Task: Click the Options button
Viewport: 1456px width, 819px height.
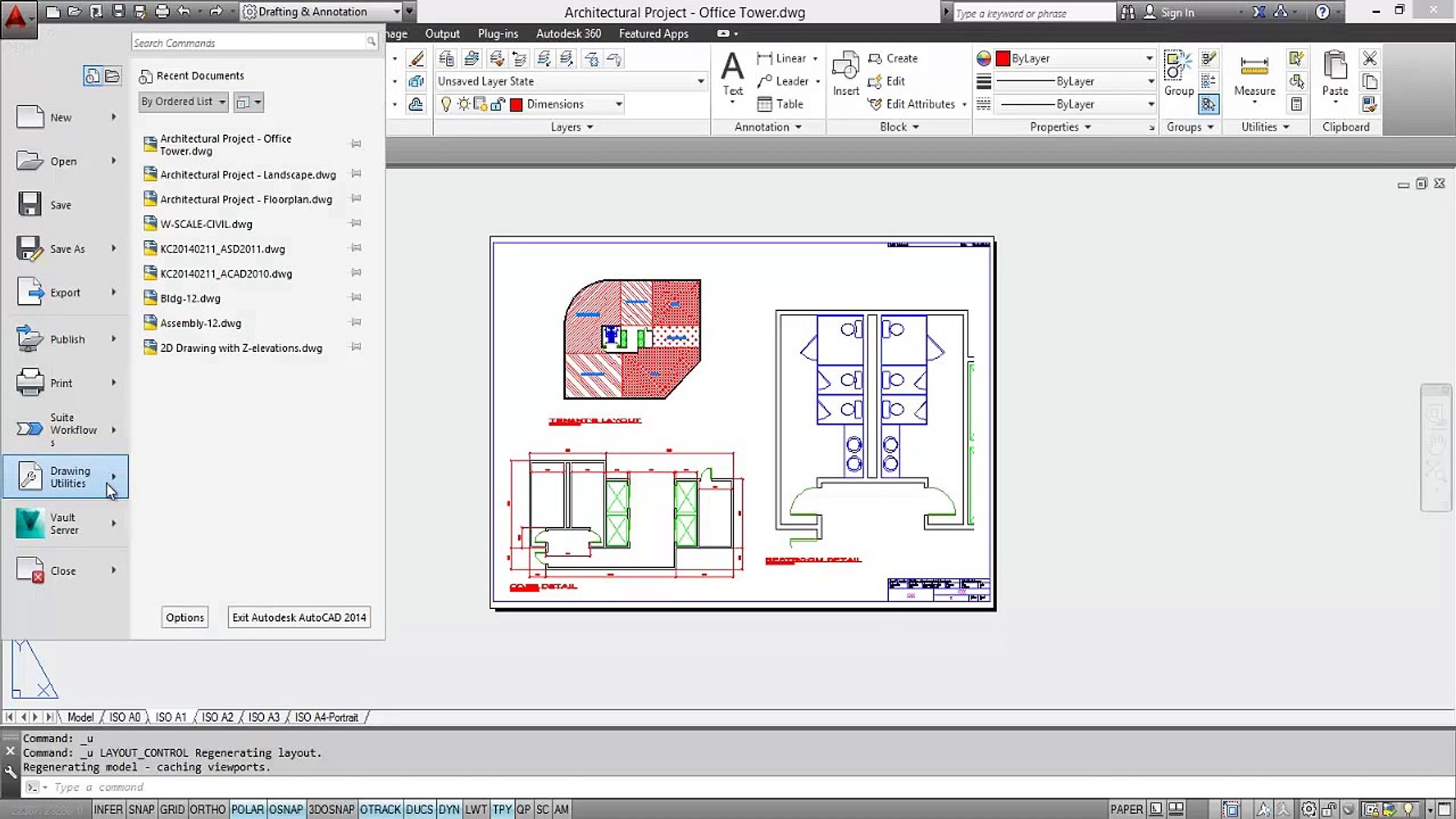Action: (x=185, y=617)
